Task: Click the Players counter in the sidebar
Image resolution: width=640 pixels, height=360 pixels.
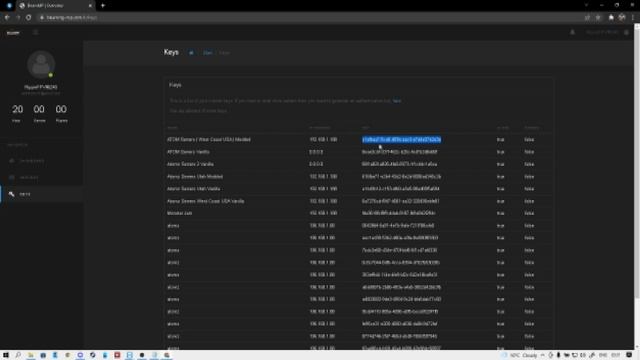Action: [61, 113]
